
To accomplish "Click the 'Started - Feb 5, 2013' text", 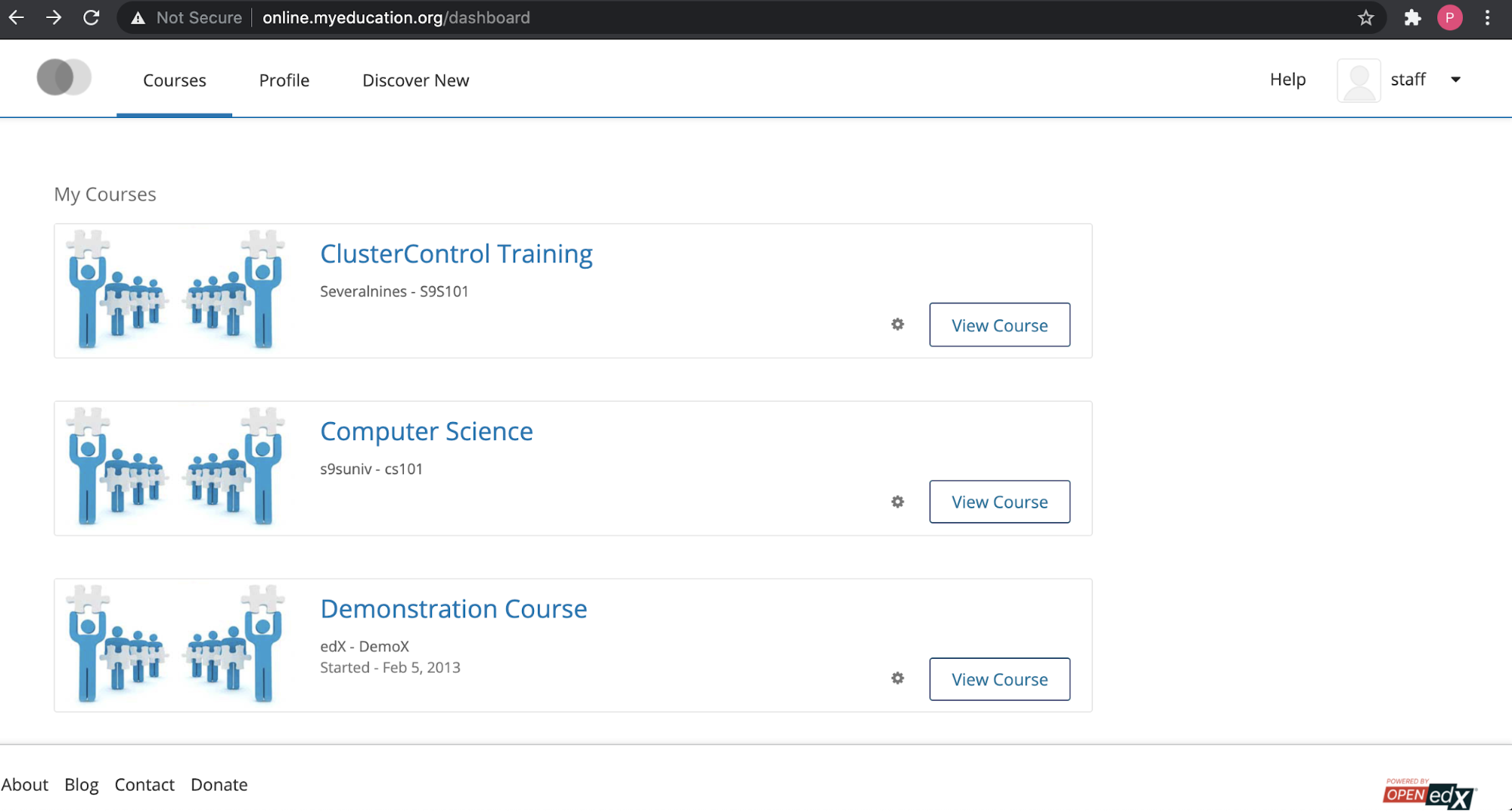I will point(390,667).
